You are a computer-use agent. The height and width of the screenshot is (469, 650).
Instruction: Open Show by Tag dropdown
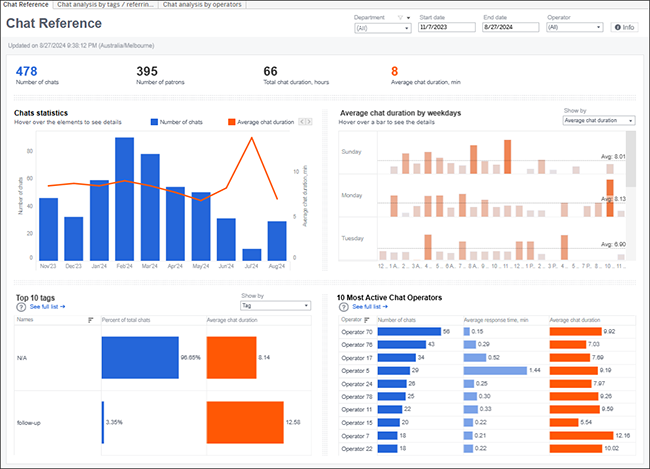(275, 306)
